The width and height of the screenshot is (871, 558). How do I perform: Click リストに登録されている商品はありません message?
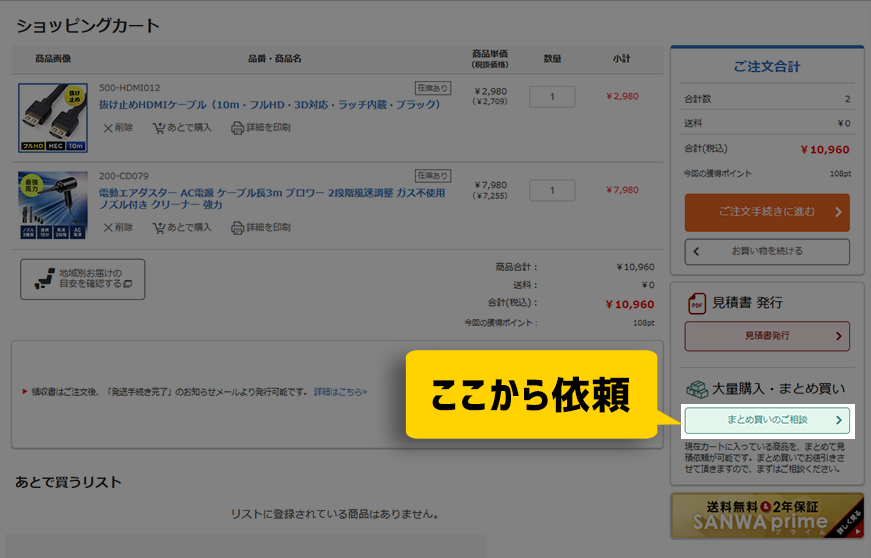coord(335,515)
